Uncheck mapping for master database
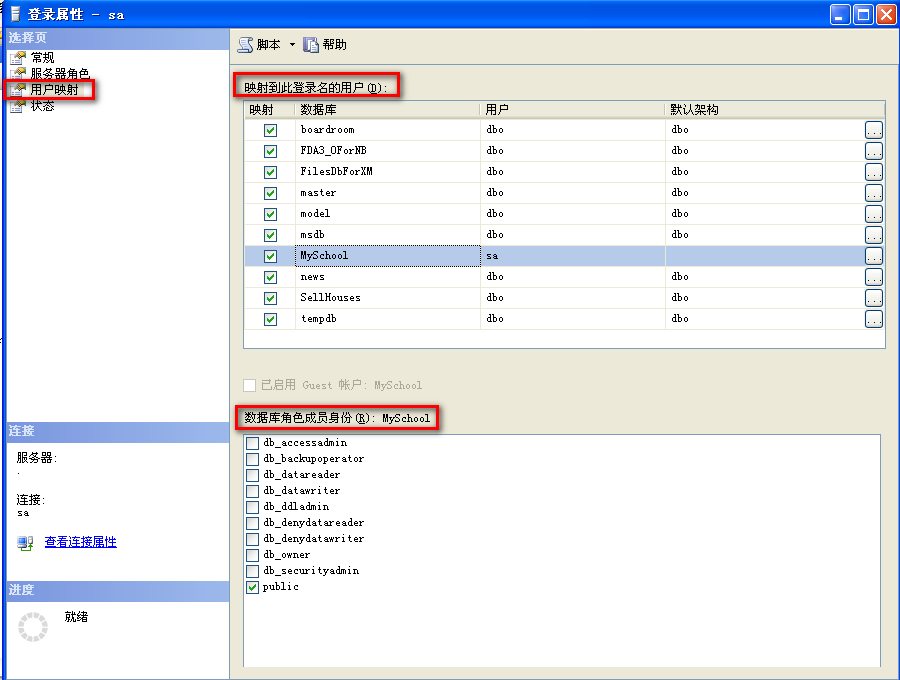 tap(270, 193)
